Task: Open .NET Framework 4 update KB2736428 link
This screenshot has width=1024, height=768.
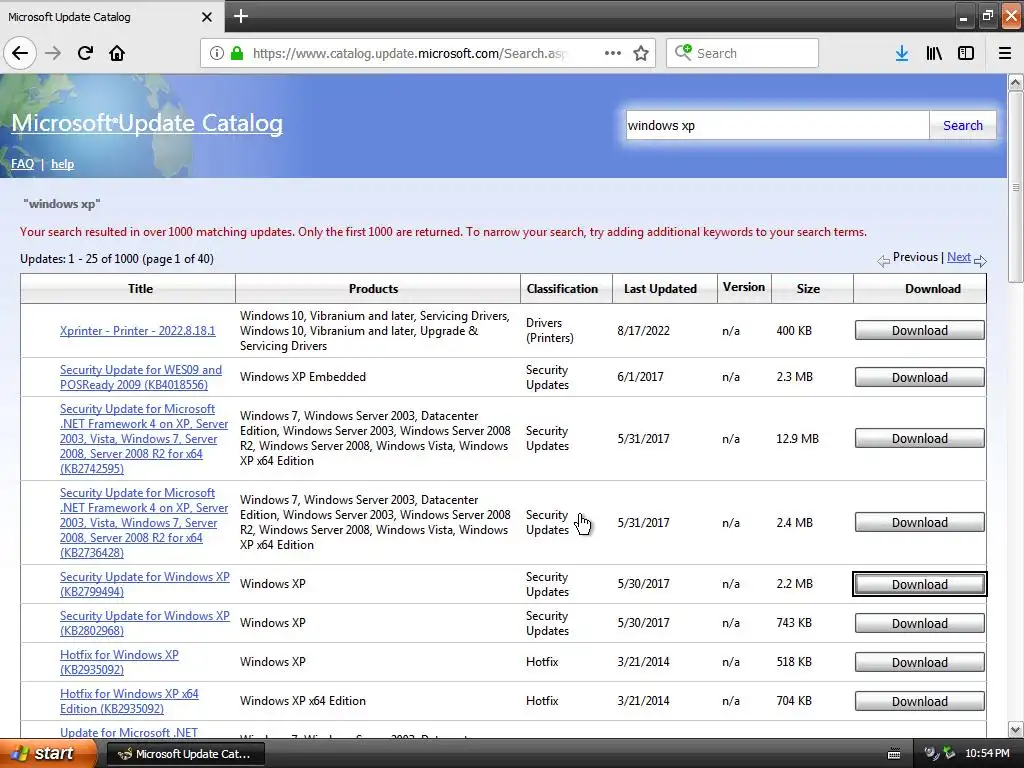Action: [144, 522]
